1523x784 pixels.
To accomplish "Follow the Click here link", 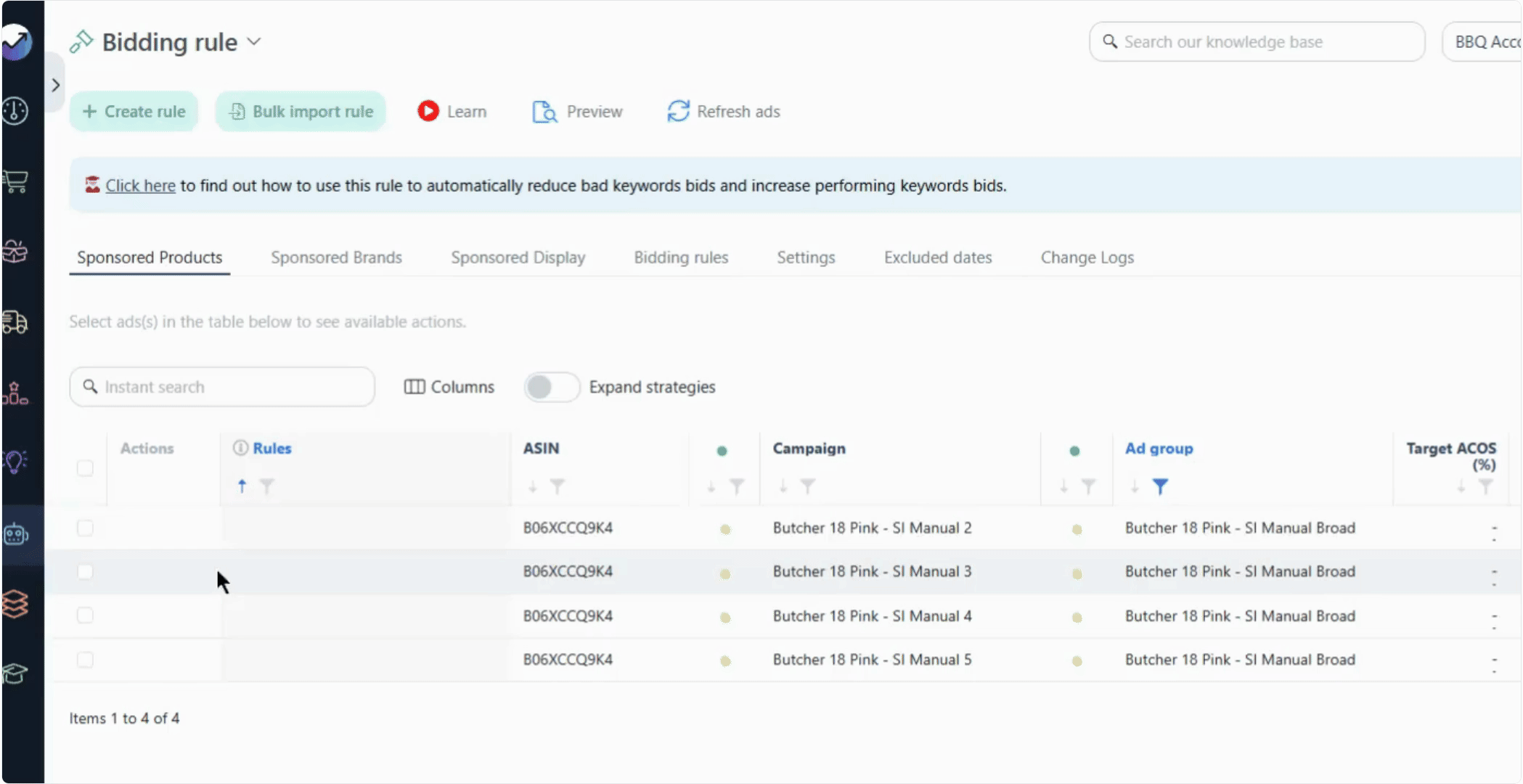I will tap(140, 186).
